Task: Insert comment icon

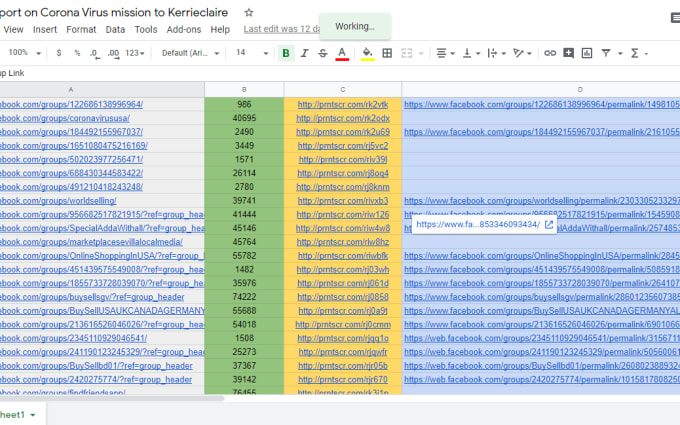Action: point(568,53)
